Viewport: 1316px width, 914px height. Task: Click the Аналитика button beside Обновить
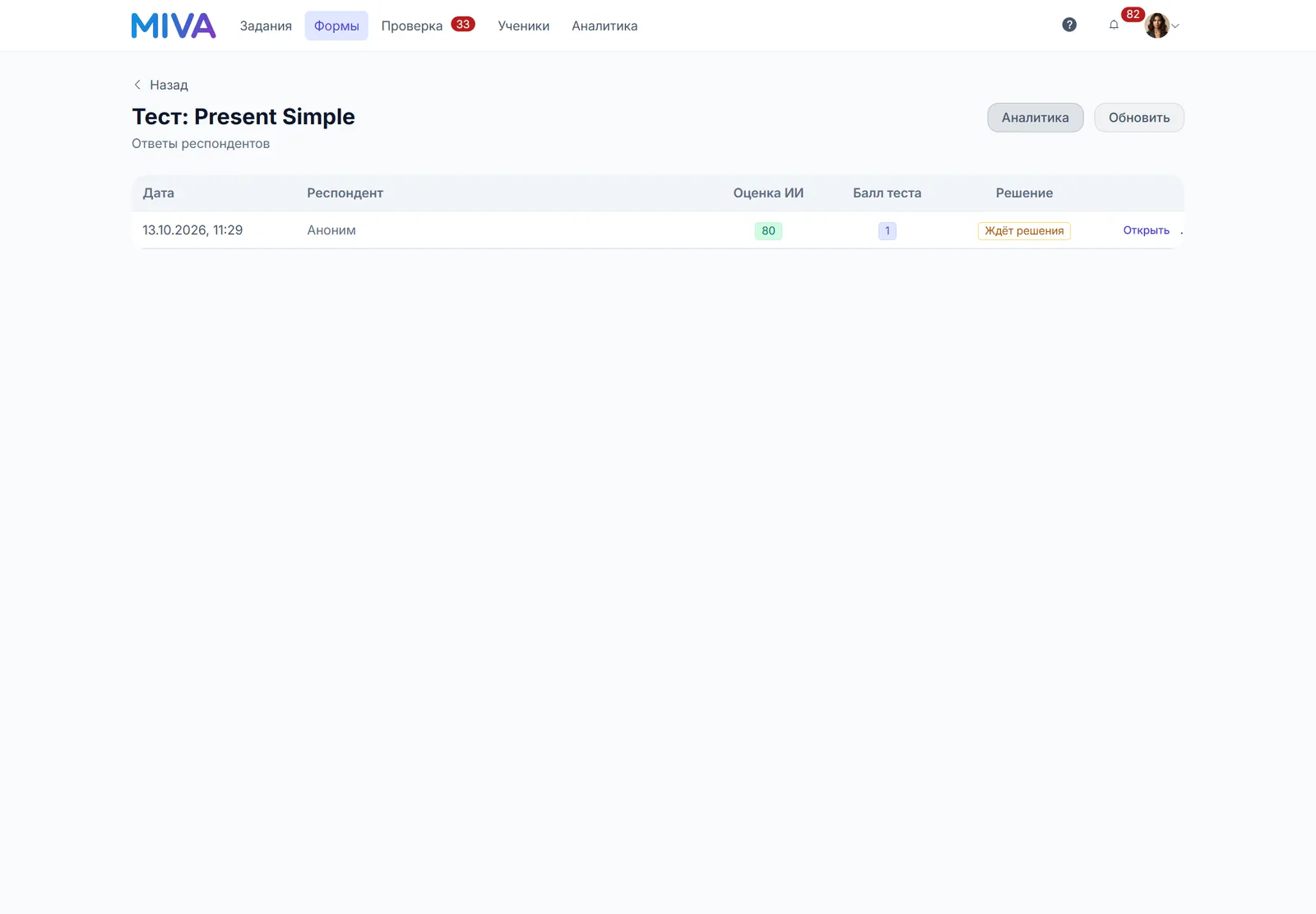[1036, 118]
